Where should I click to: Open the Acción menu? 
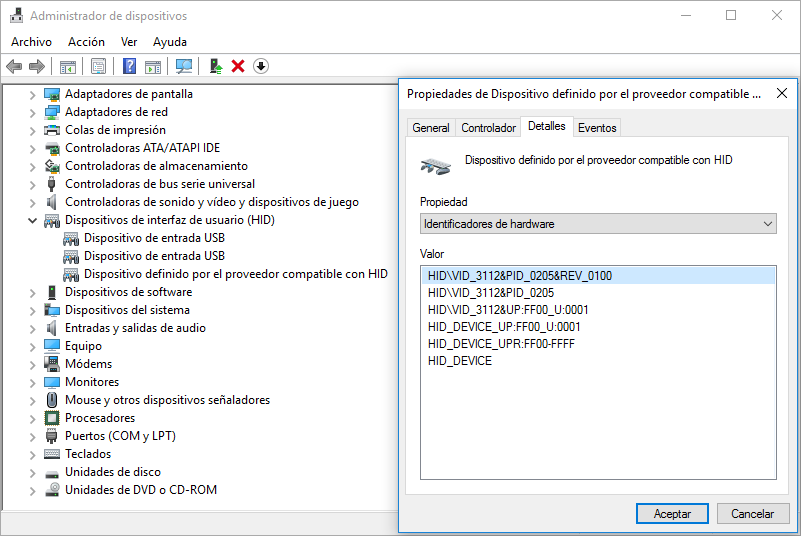(86, 42)
